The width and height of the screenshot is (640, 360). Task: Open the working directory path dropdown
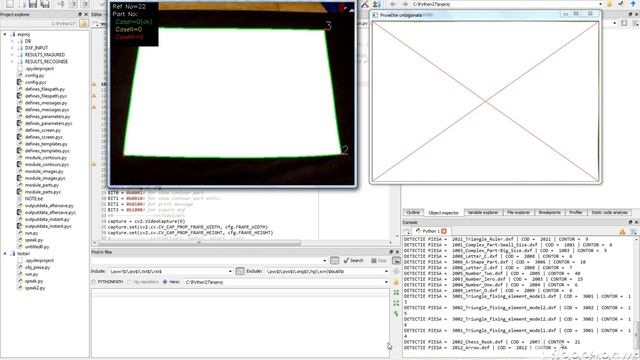click(600, 4)
